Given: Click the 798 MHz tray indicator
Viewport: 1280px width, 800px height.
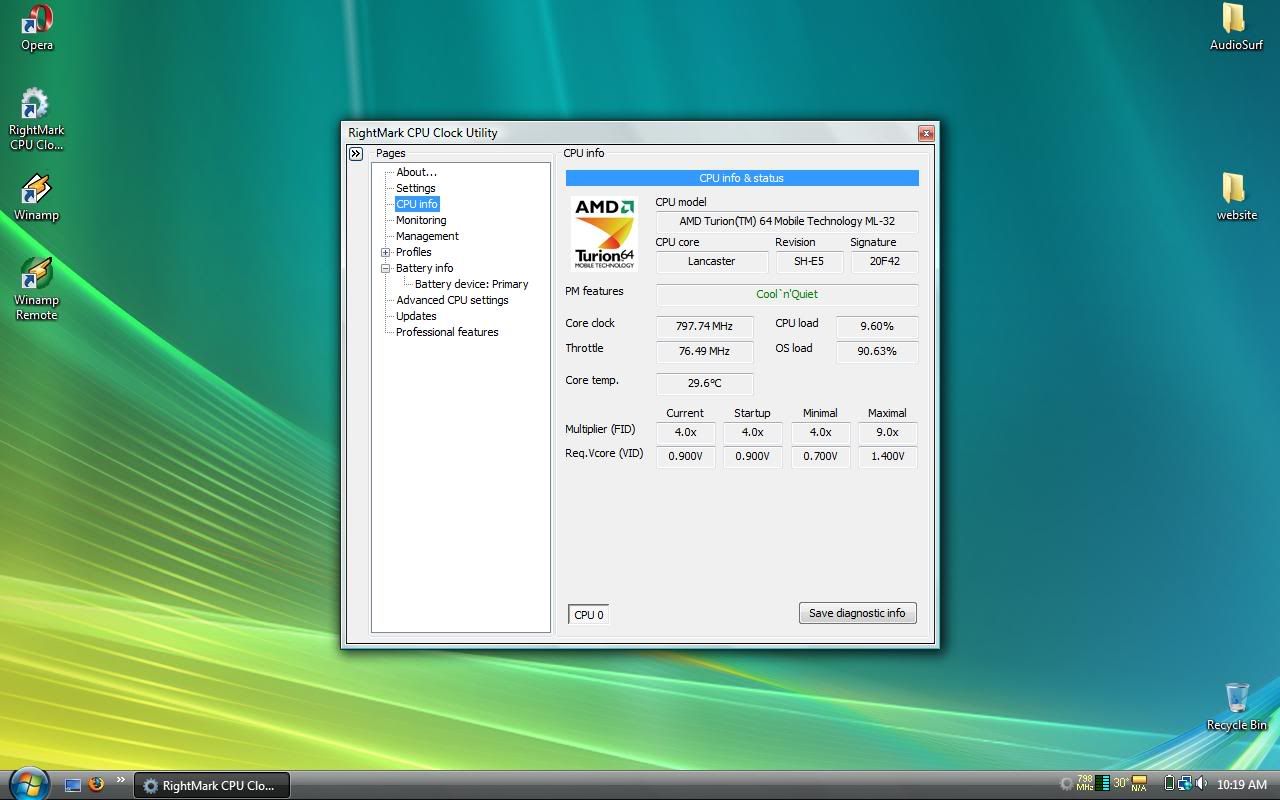Looking at the screenshot, I should [x=1085, y=784].
